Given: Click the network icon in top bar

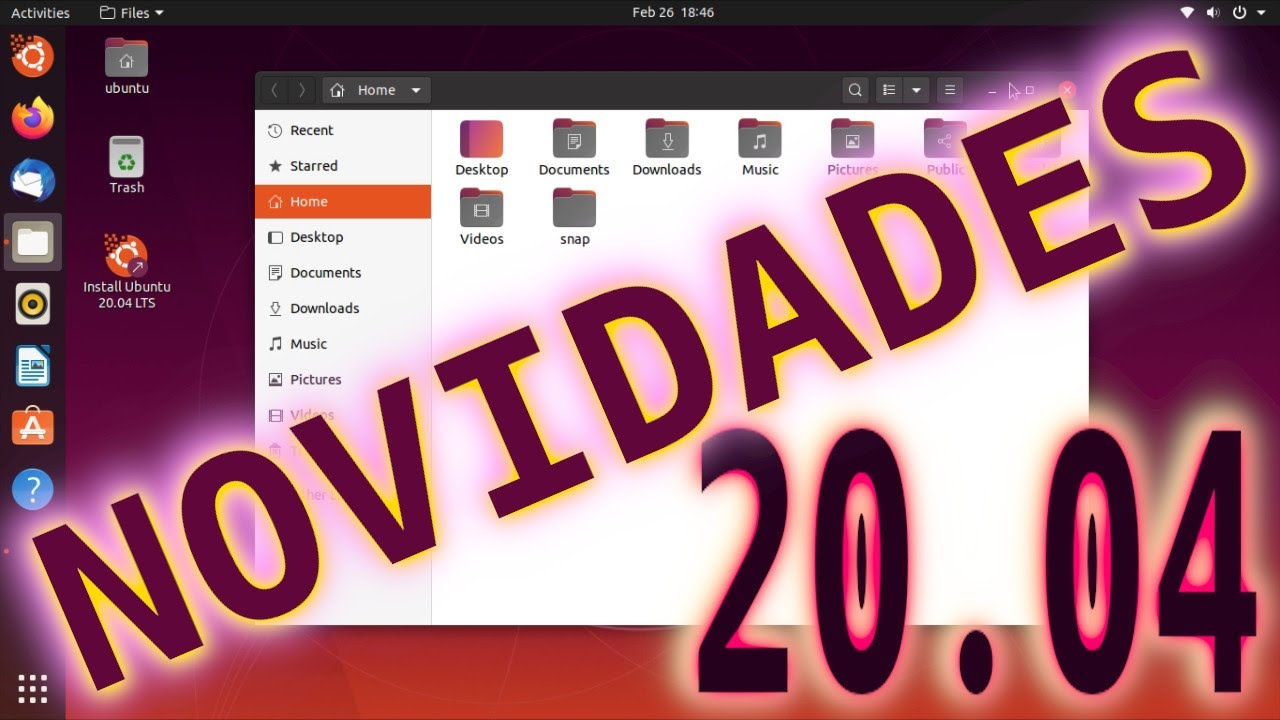Looking at the screenshot, I should click(1187, 13).
